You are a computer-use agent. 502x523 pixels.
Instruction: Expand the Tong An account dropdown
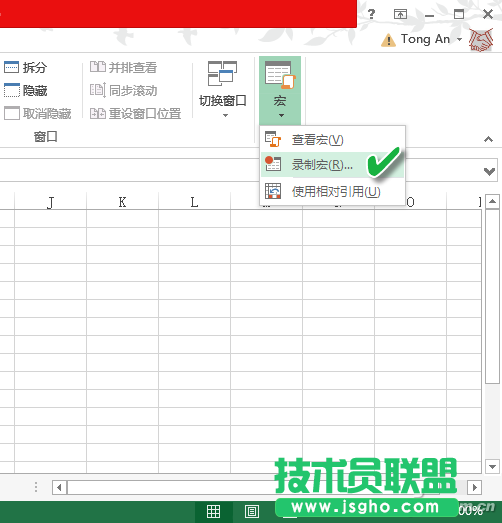coord(460,39)
